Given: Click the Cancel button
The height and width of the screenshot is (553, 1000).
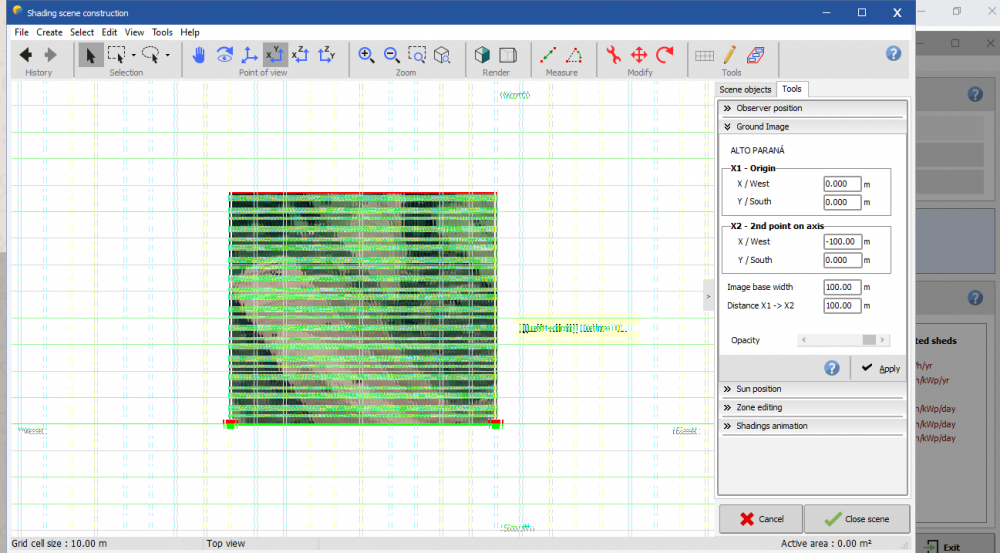Looking at the screenshot, I should coord(761,519).
